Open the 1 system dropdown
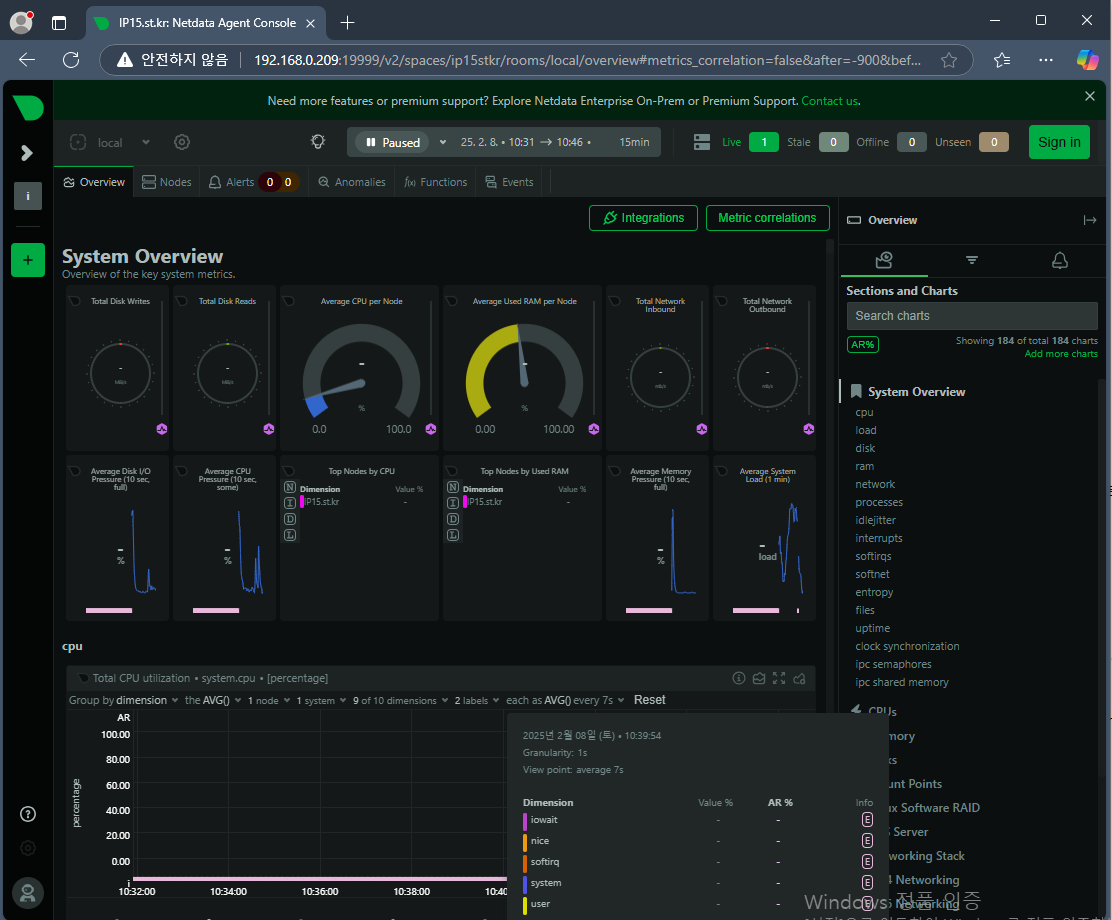Screen dimensions: 1112x920 (321, 700)
